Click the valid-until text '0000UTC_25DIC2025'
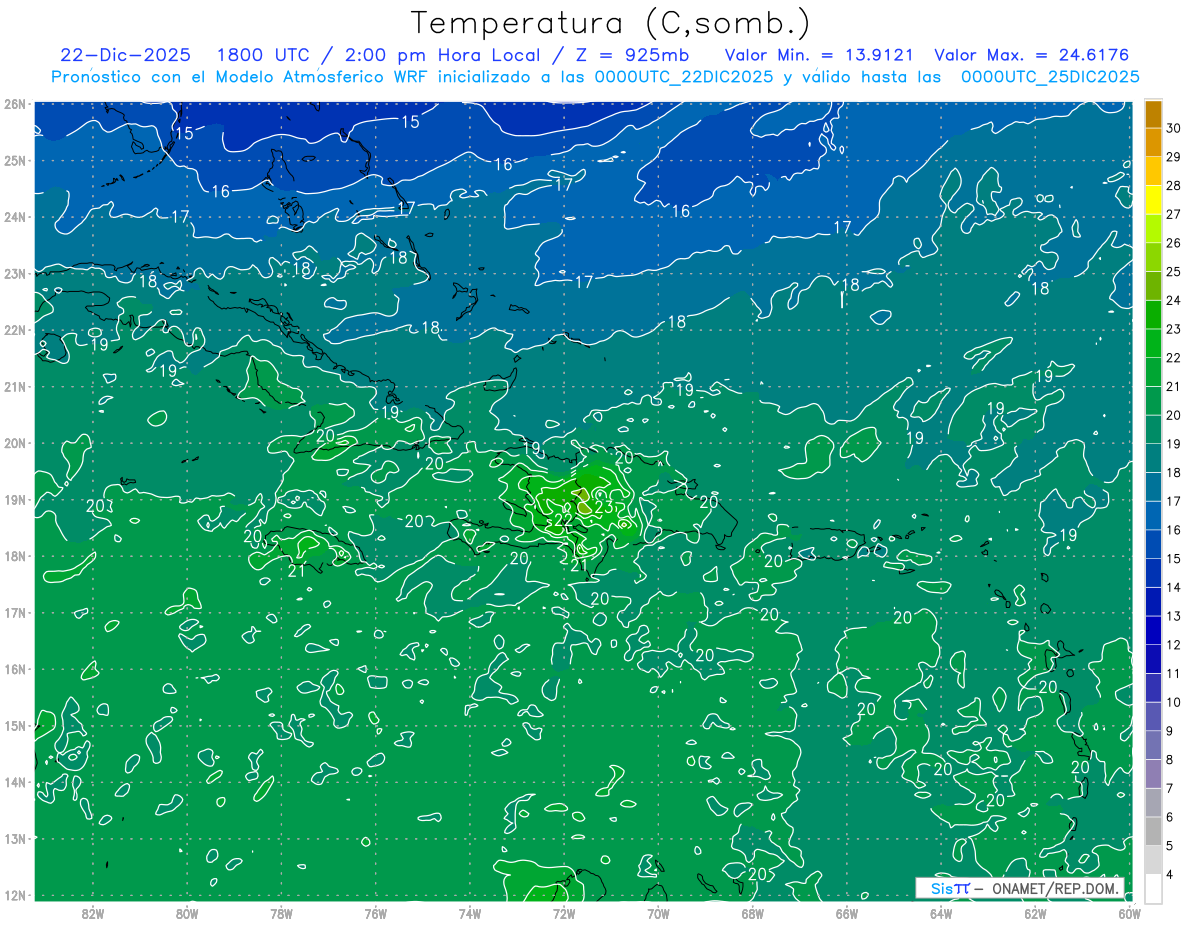1200x927 pixels. pyautogui.click(x=1050, y=77)
